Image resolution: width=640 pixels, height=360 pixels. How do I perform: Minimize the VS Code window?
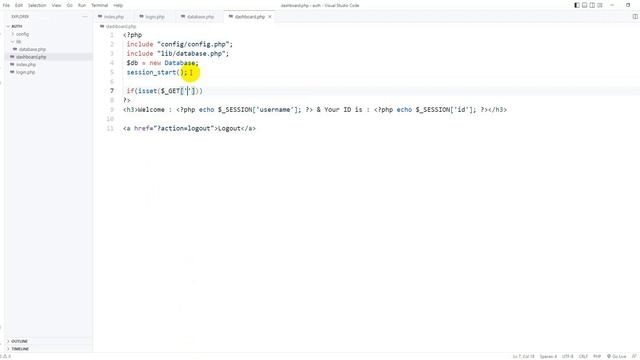pyautogui.click(x=612, y=5)
